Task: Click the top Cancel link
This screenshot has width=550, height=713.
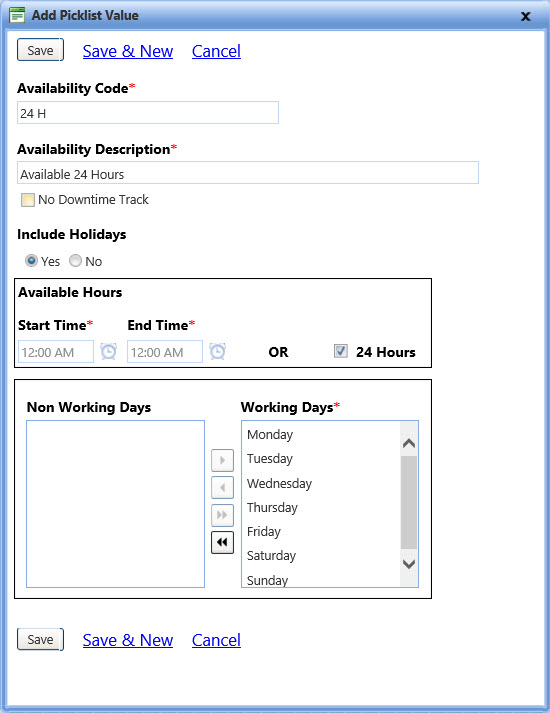Action: point(216,51)
